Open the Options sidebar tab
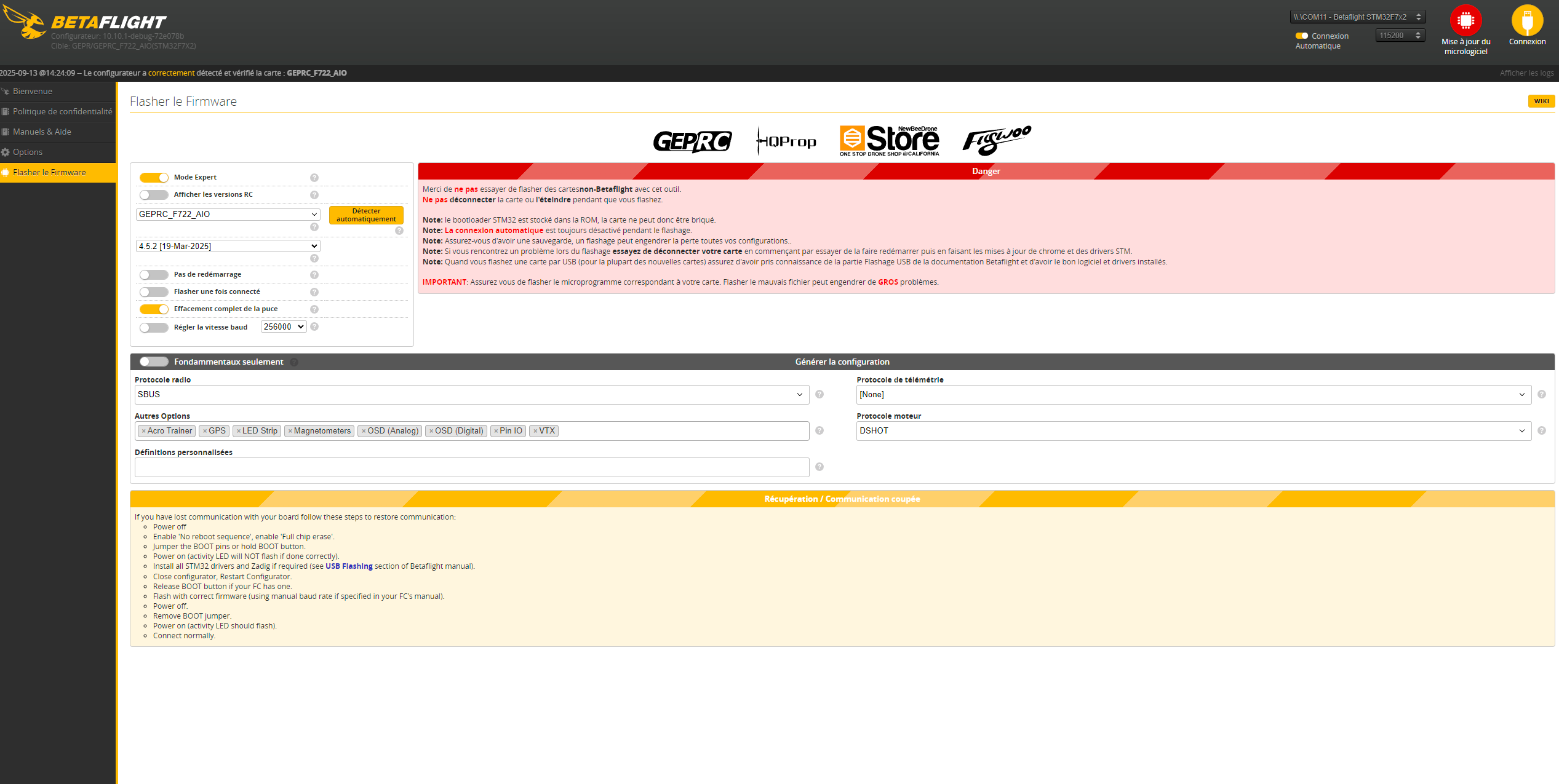 coord(28,152)
